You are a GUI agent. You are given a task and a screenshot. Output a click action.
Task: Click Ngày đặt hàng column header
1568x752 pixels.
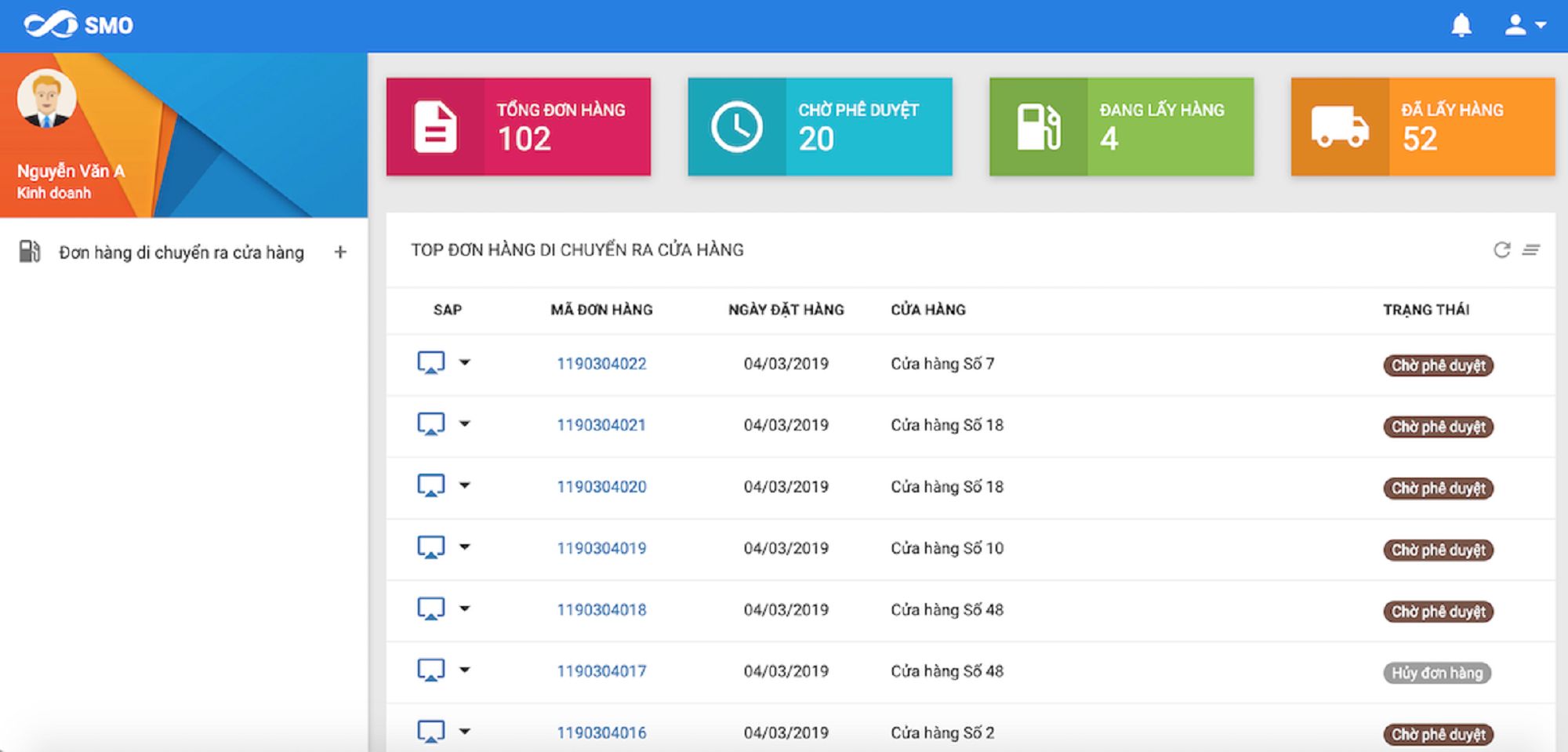(x=786, y=310)
